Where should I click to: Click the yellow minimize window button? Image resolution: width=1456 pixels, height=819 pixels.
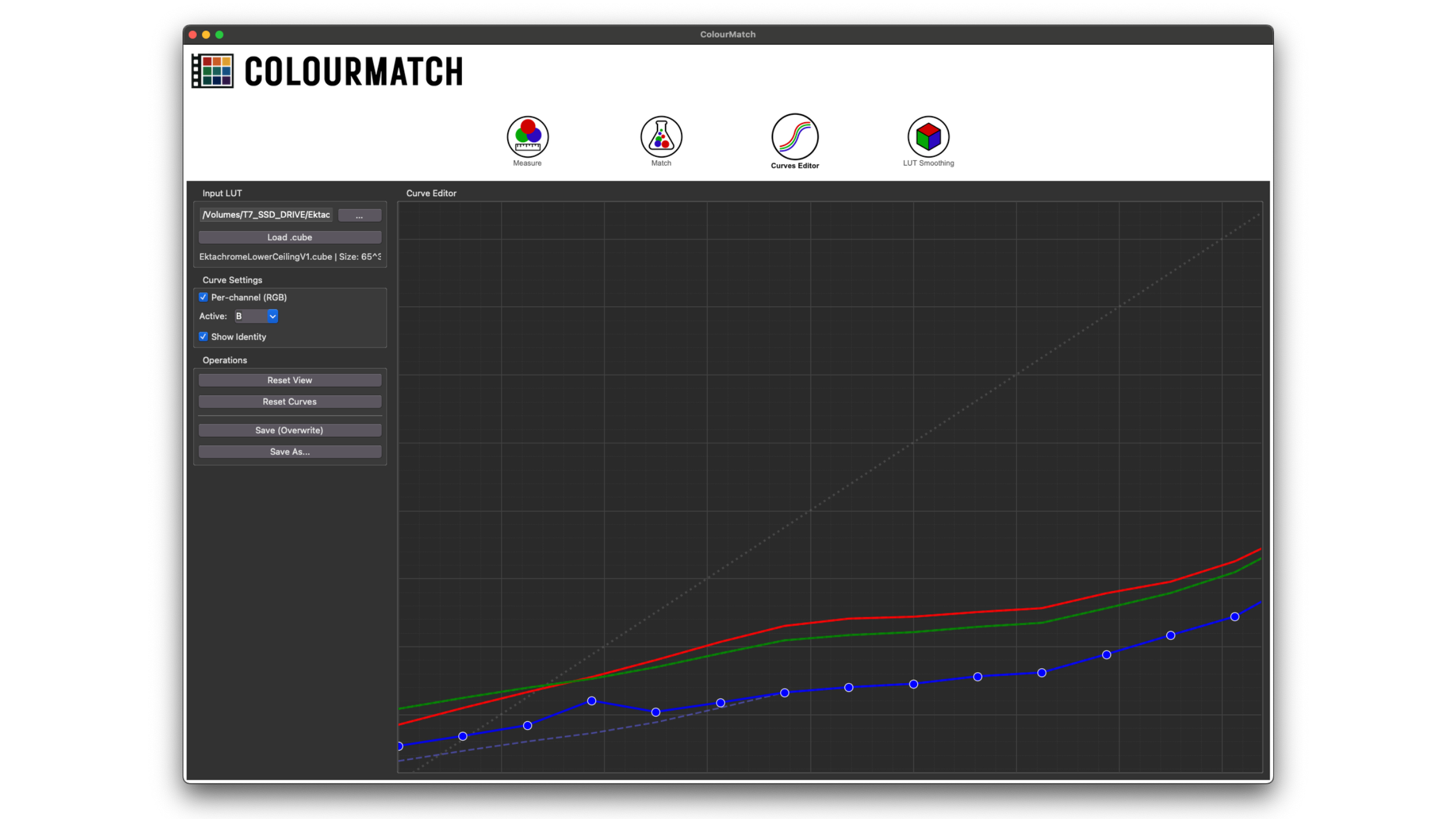pyautogui.click(x=206, y=35)
